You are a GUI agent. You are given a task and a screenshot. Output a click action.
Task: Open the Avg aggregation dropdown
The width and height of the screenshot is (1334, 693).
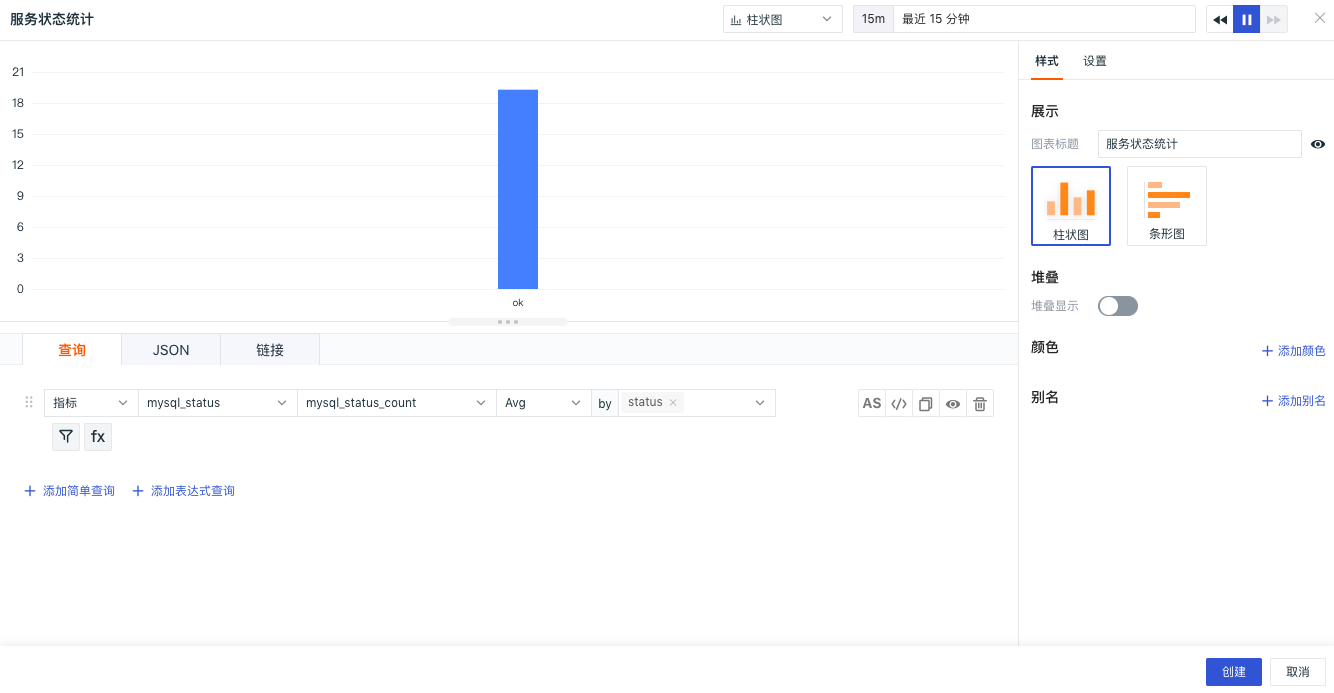click(x=543, y=403)
